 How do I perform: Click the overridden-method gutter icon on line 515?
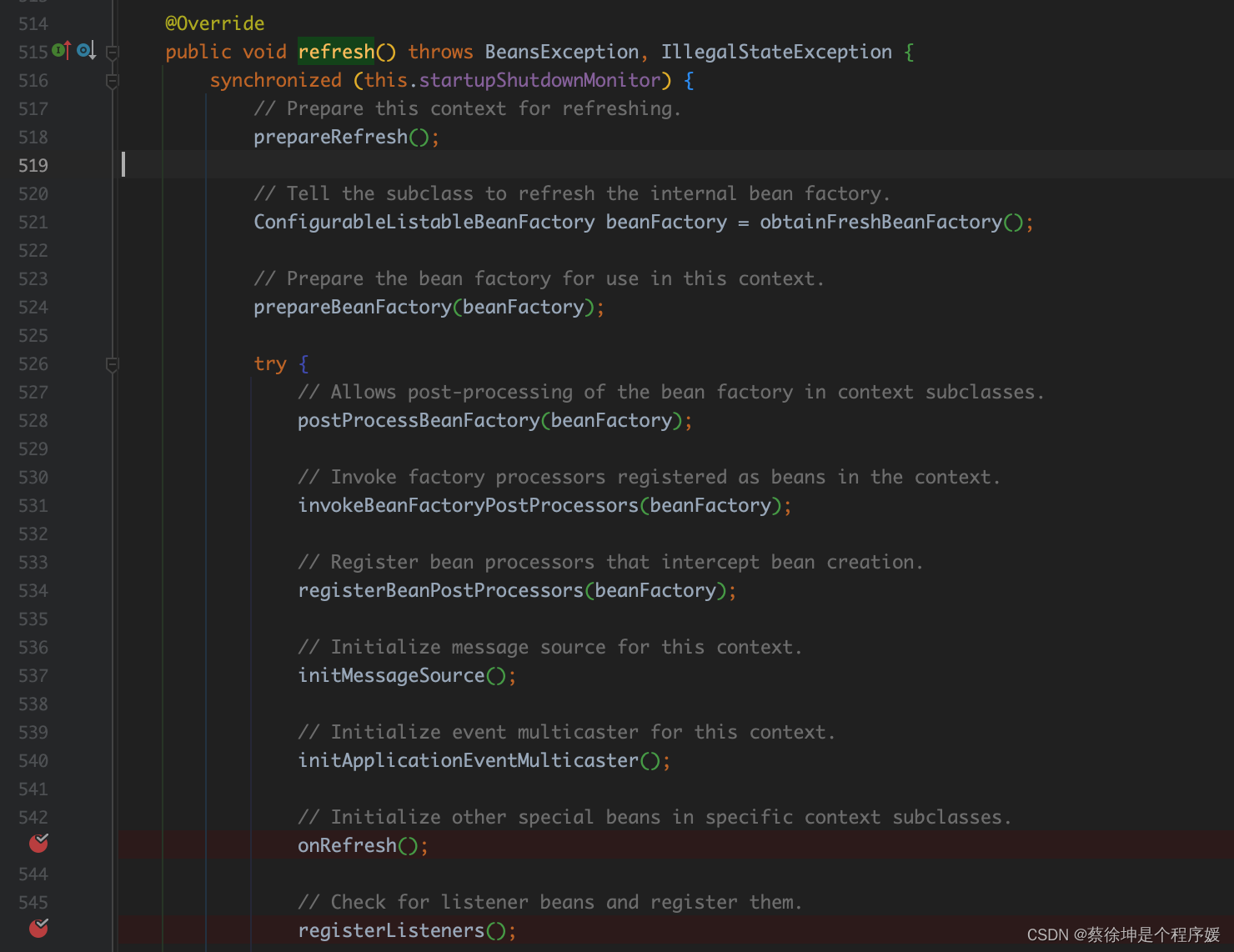pos(86,51)
